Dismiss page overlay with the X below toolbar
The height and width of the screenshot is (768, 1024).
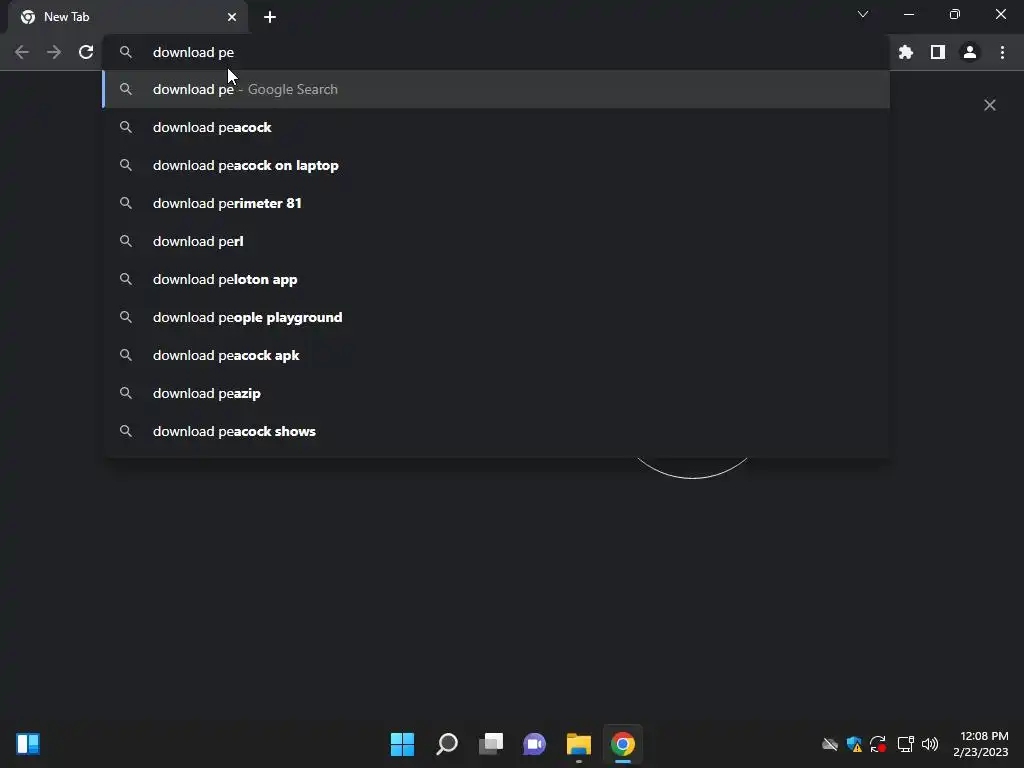click(990, 105)
